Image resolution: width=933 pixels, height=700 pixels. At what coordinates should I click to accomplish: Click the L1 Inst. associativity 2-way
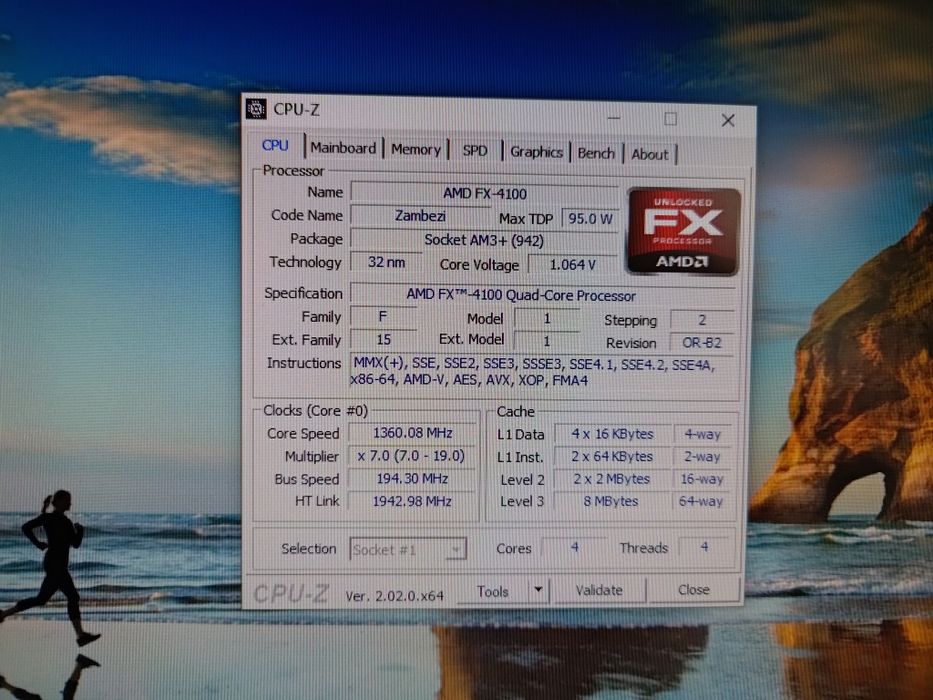[x=702, y=457]
